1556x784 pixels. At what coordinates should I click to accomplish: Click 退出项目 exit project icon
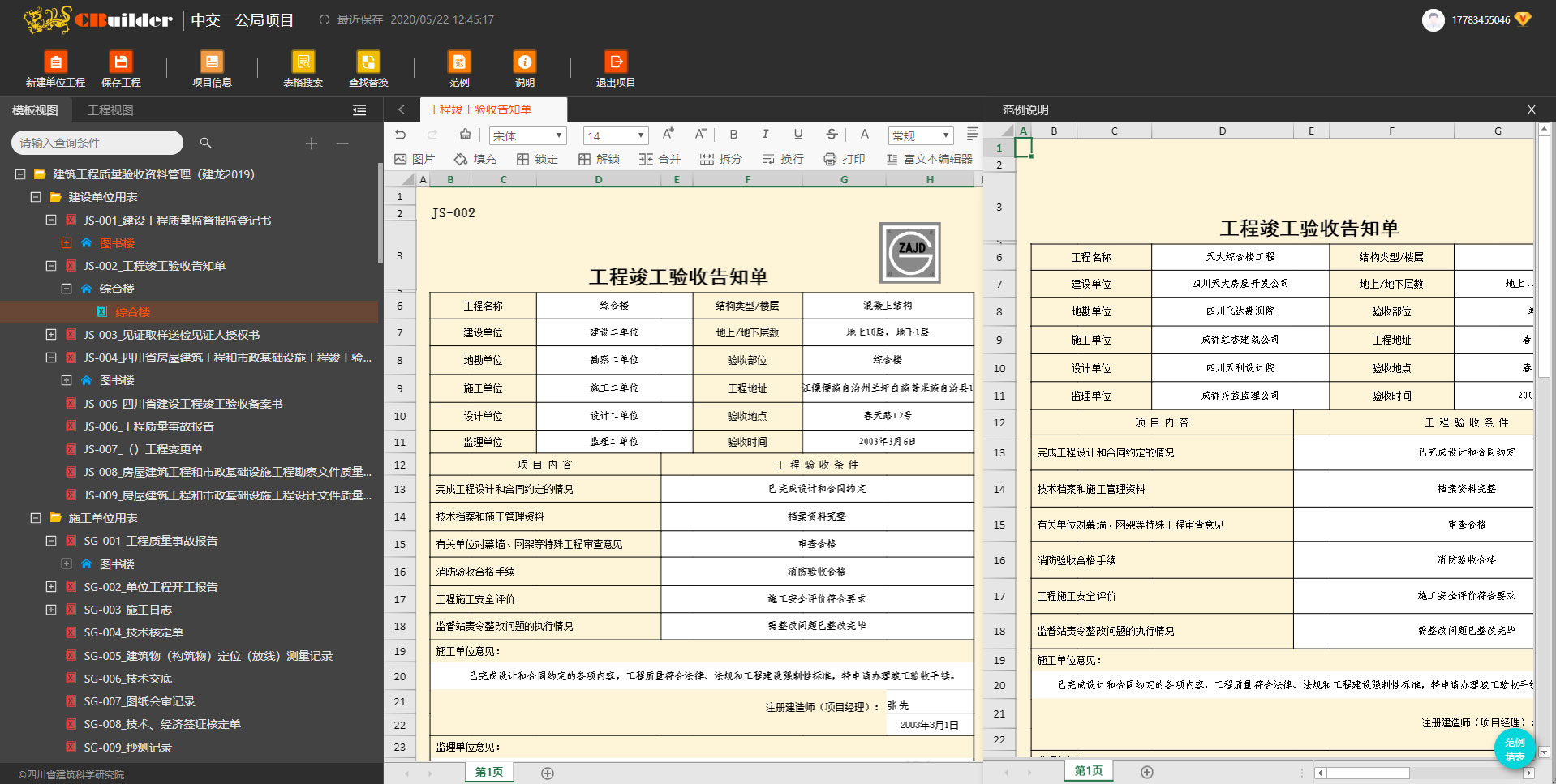pos(616,69)
